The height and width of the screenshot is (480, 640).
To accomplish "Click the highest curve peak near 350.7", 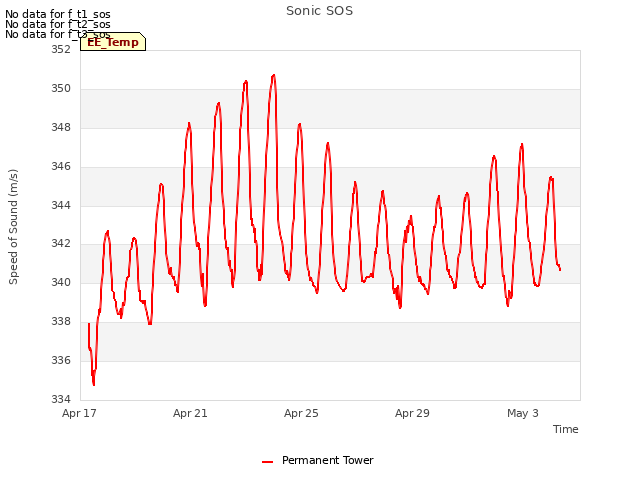I will (273, 75).
